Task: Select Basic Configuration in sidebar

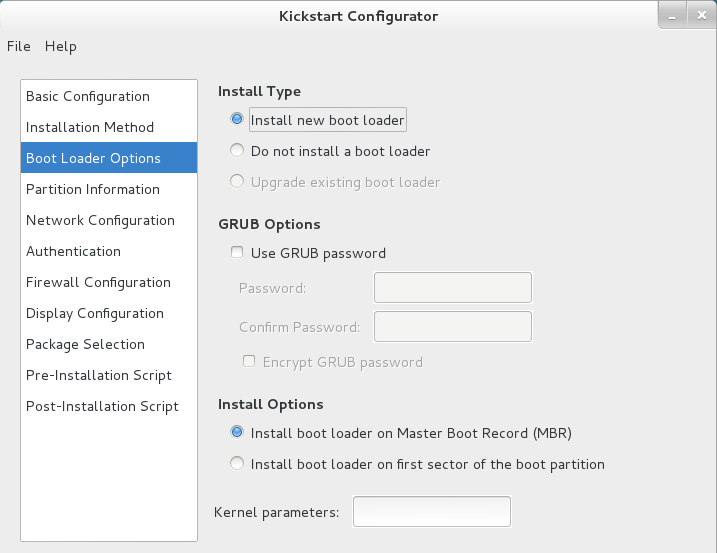Action: click(x=88, y=96)
